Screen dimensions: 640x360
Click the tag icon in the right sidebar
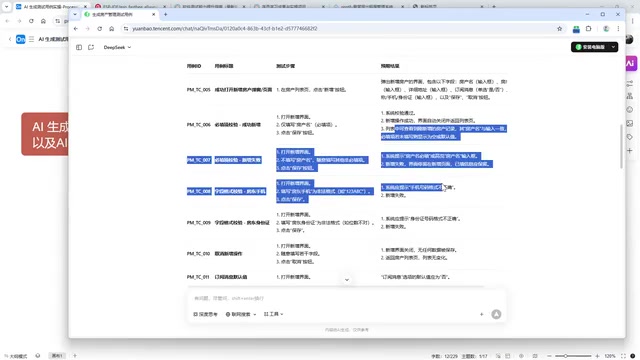click(630, 137)
